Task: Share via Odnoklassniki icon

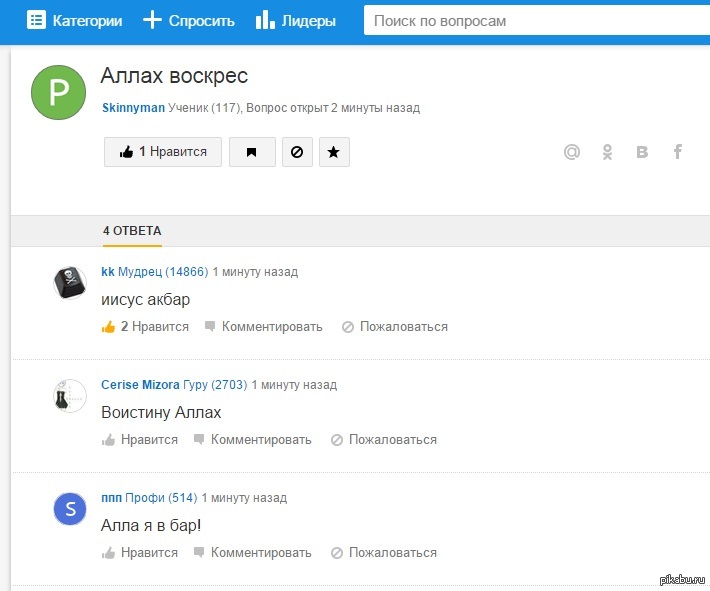Action: tap(607, 152)
